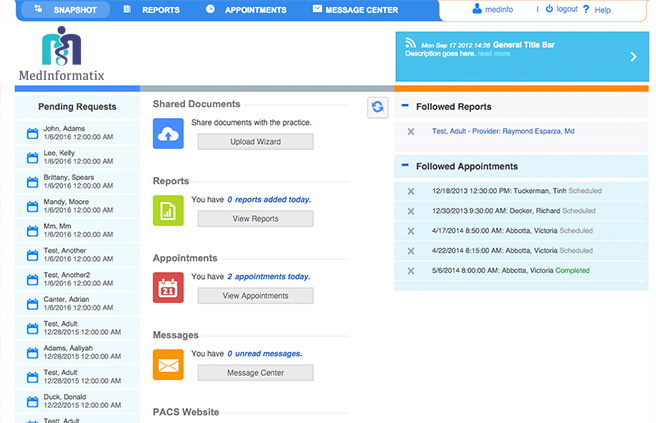This screenshot has height=423, width=656.
Task: Advance the General Title Bar banner arrow
Action: pyautogui.click(x=632, y=57)
